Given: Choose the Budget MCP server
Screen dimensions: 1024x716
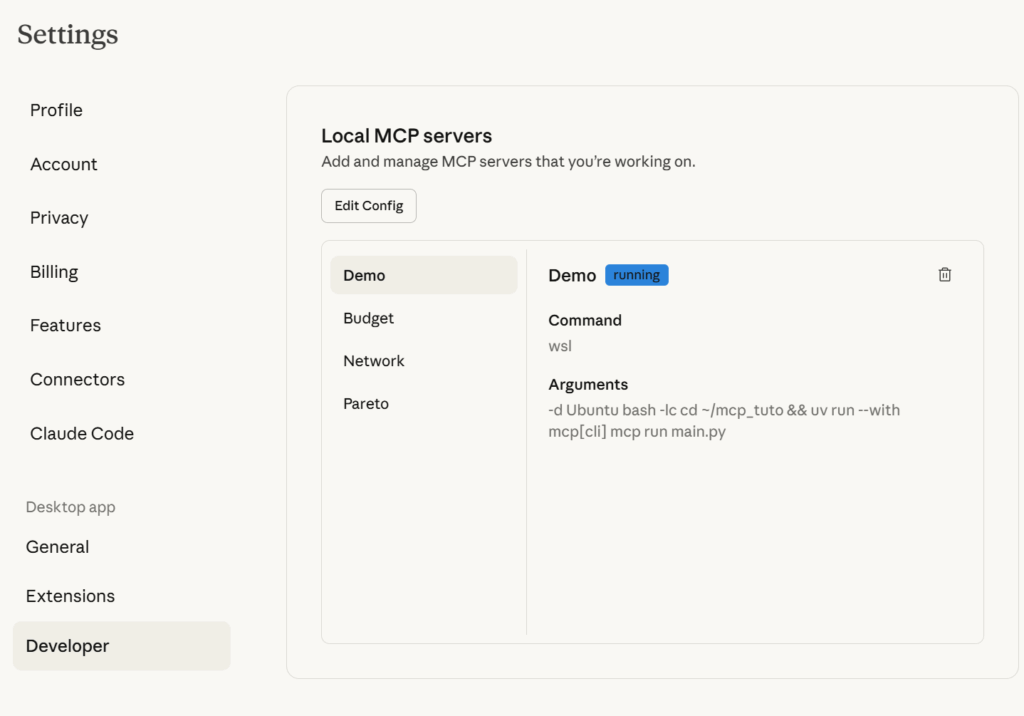Looking at the screenshot, I should click(369, 318).
